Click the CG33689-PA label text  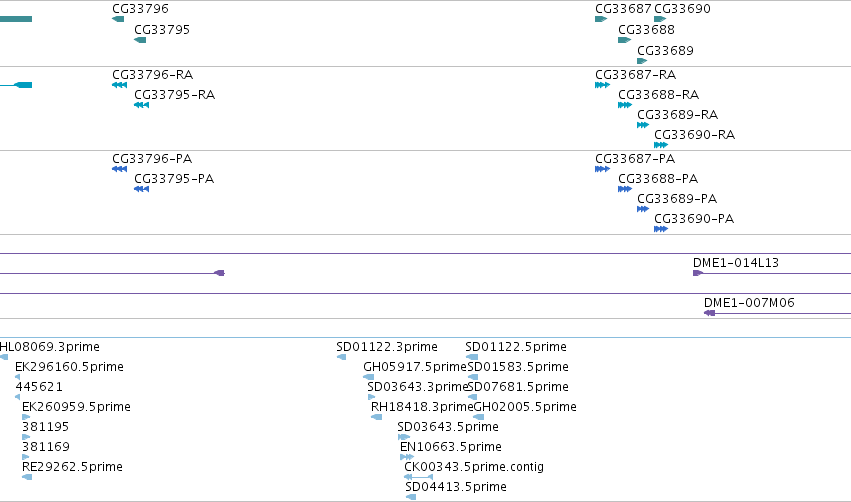pos(677,199)
